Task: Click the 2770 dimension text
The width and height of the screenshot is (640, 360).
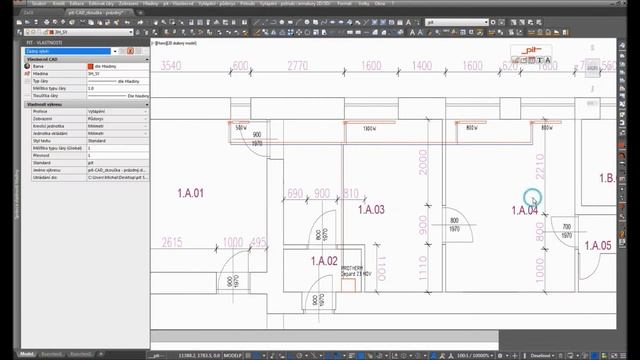Action: point(298,66)
